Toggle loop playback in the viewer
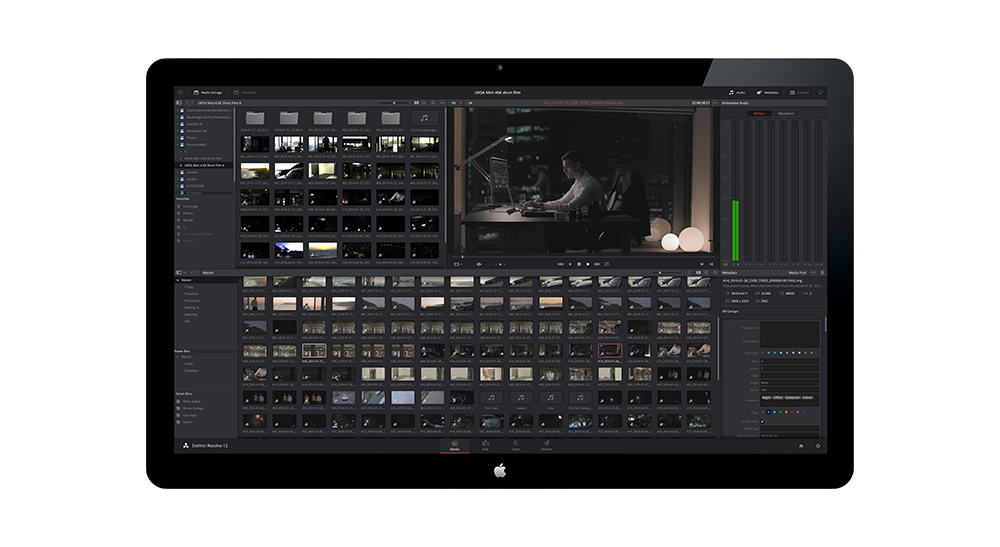Screen dimensions: 1000x547 click(x=606, y=264)
